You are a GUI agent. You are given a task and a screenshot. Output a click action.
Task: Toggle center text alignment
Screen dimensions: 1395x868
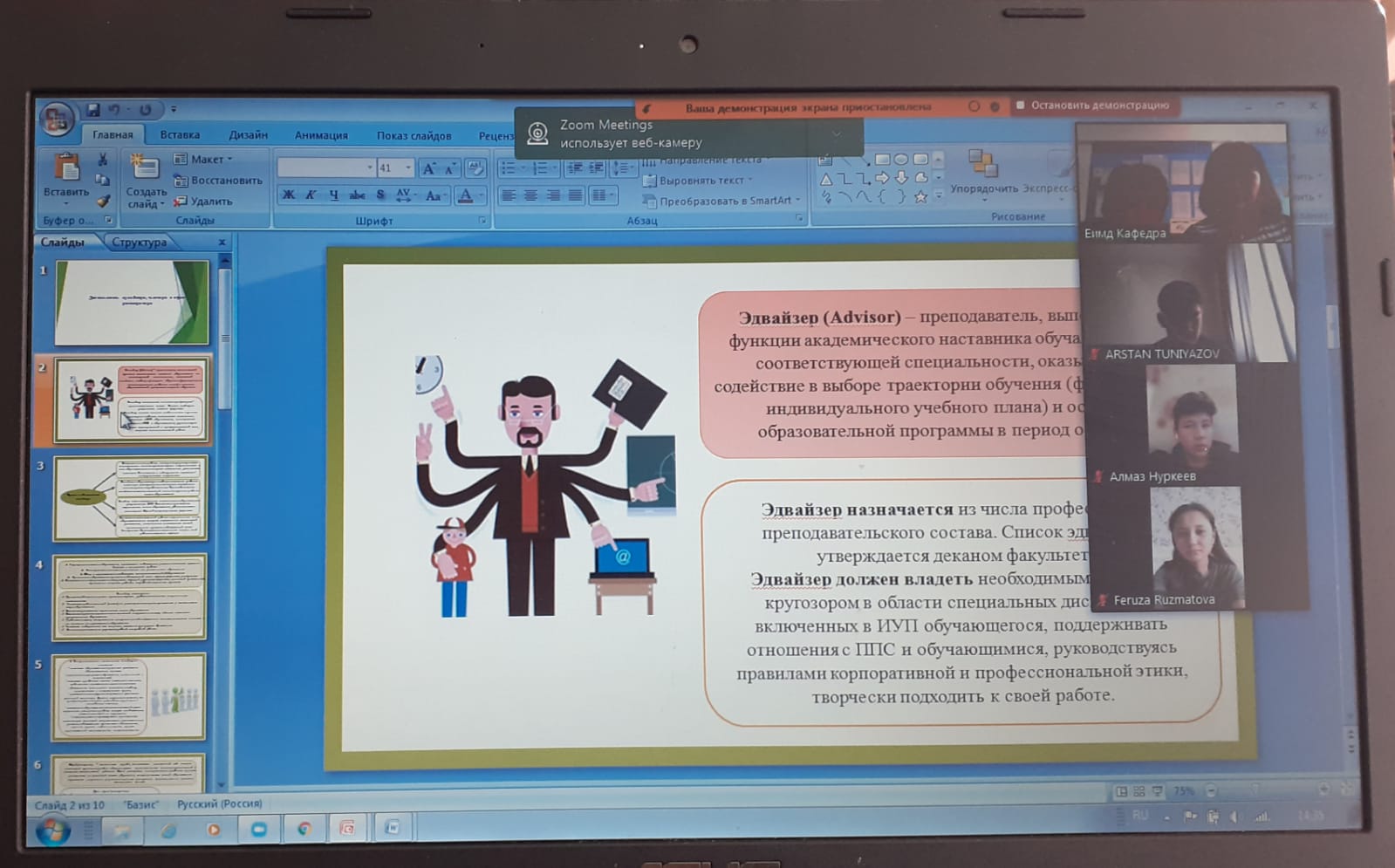pos(530,195)
